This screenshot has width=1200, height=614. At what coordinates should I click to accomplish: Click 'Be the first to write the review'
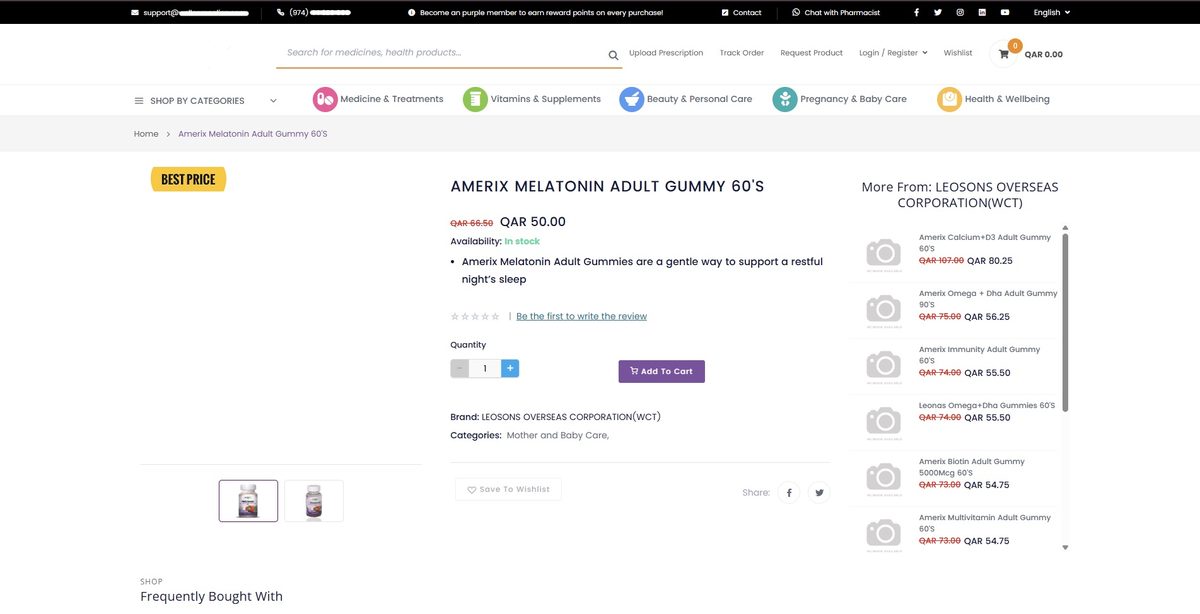point(582,316)
